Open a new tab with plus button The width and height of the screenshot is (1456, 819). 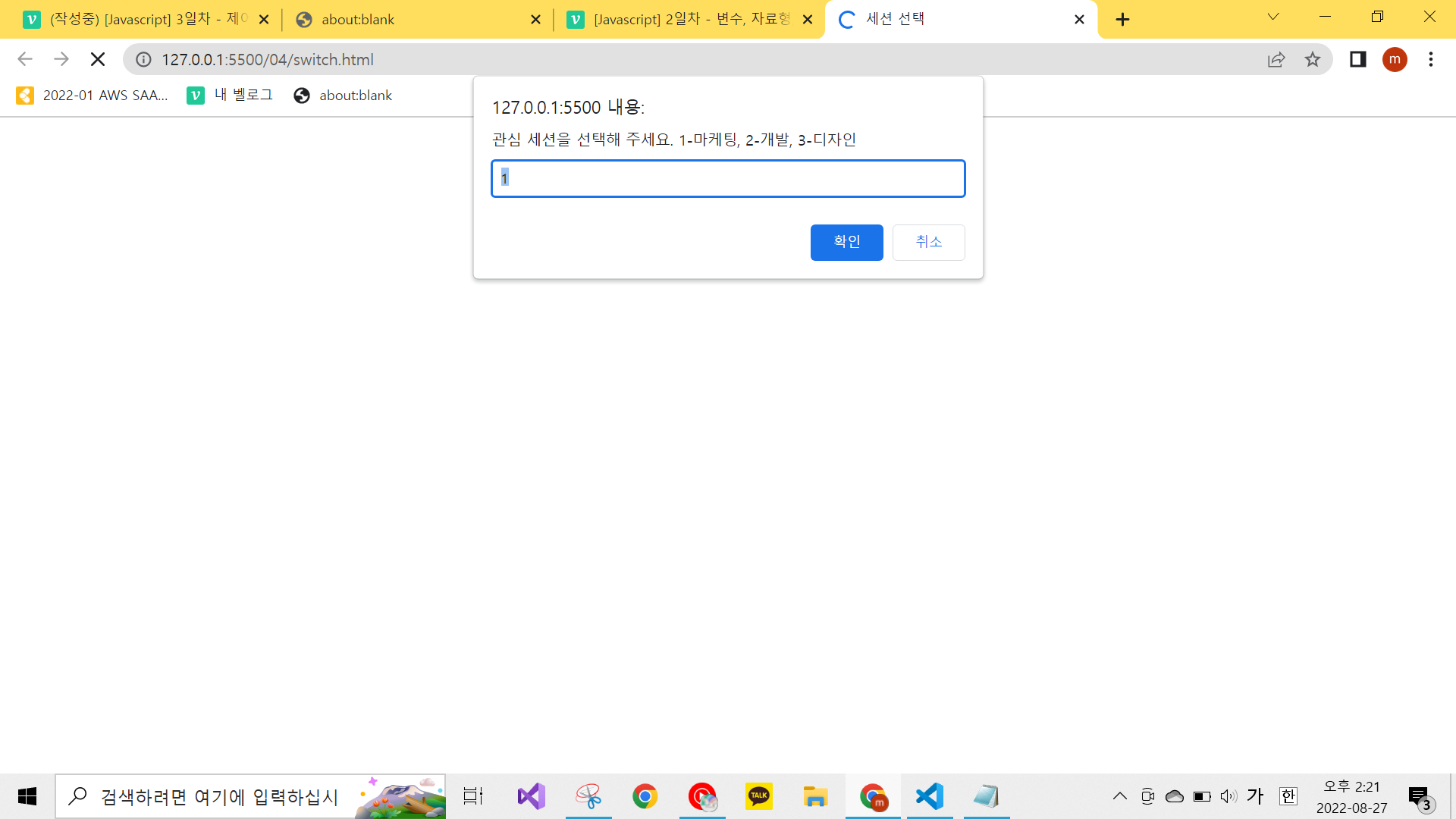(1122, 20)
